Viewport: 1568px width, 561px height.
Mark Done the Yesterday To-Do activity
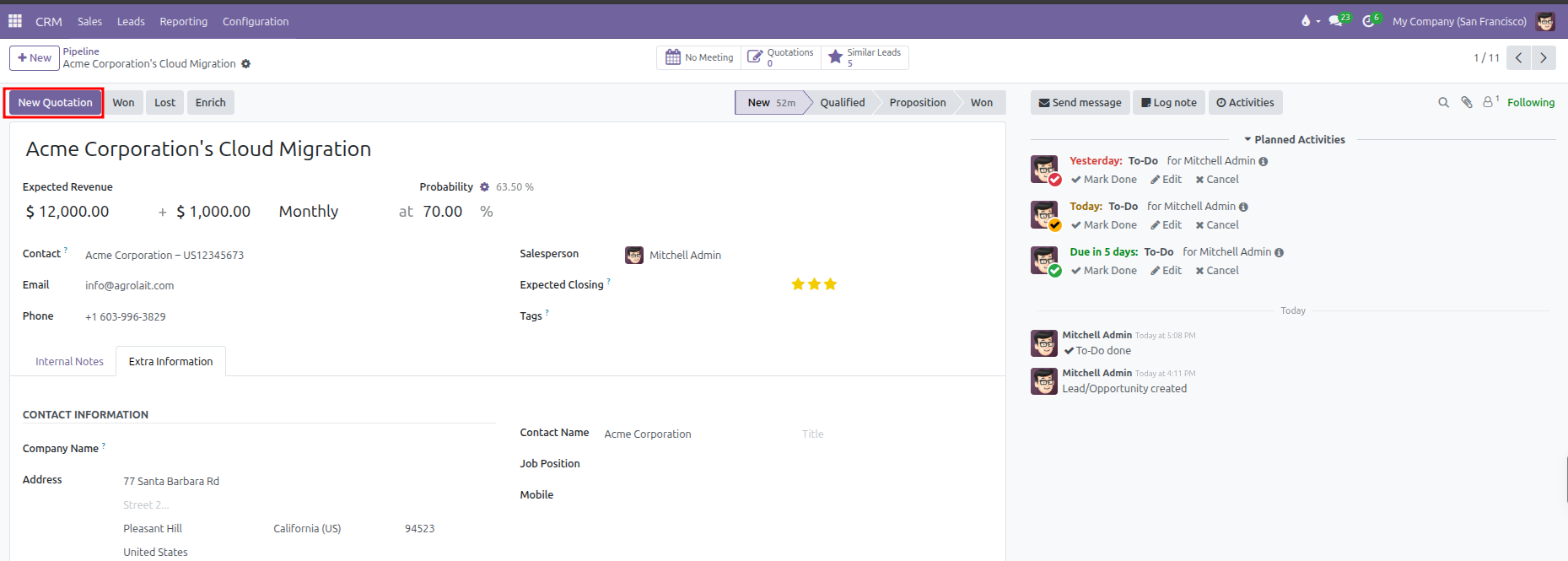tap(1104, 180)
